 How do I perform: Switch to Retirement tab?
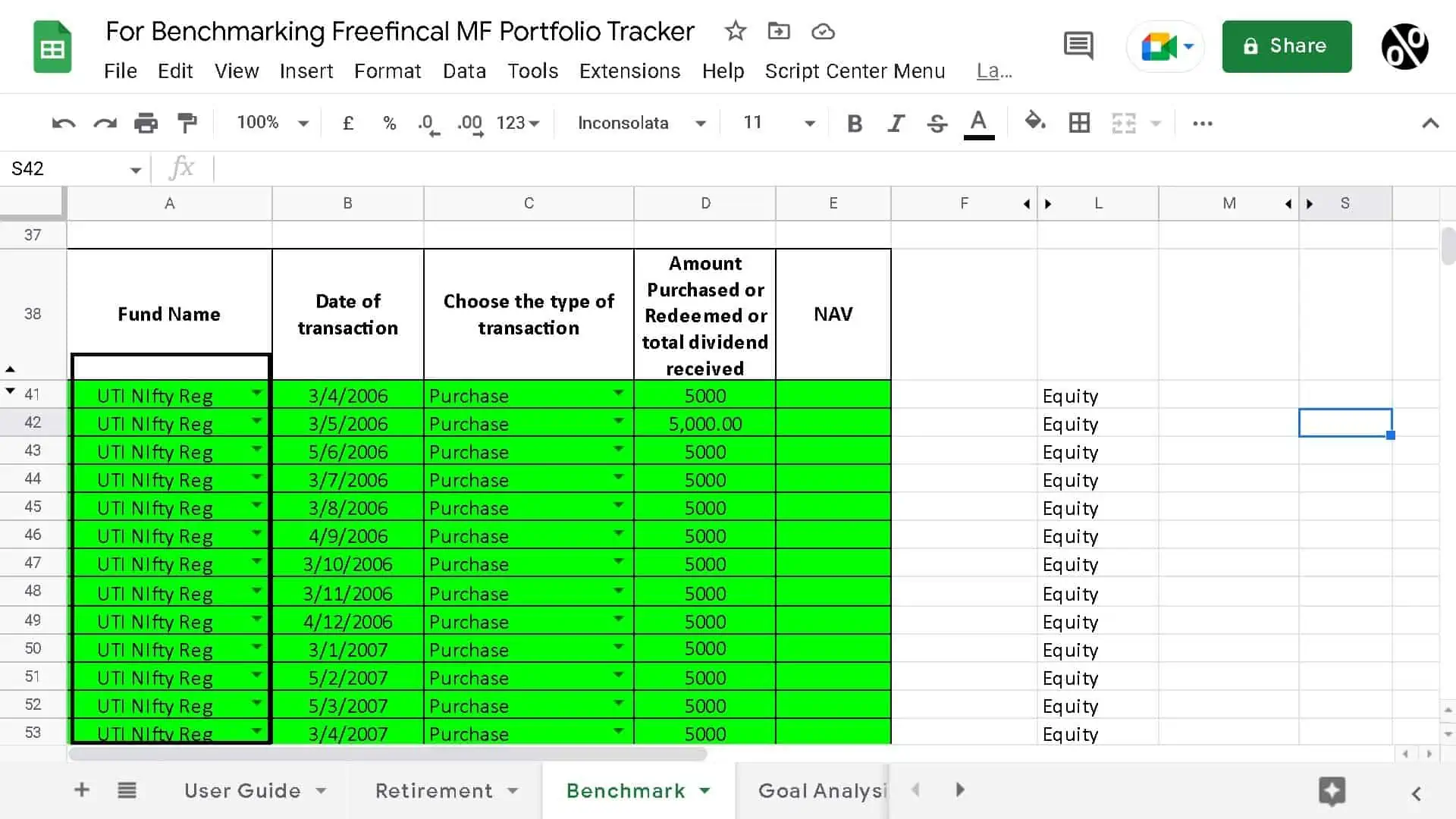click(x=434, y=791)
